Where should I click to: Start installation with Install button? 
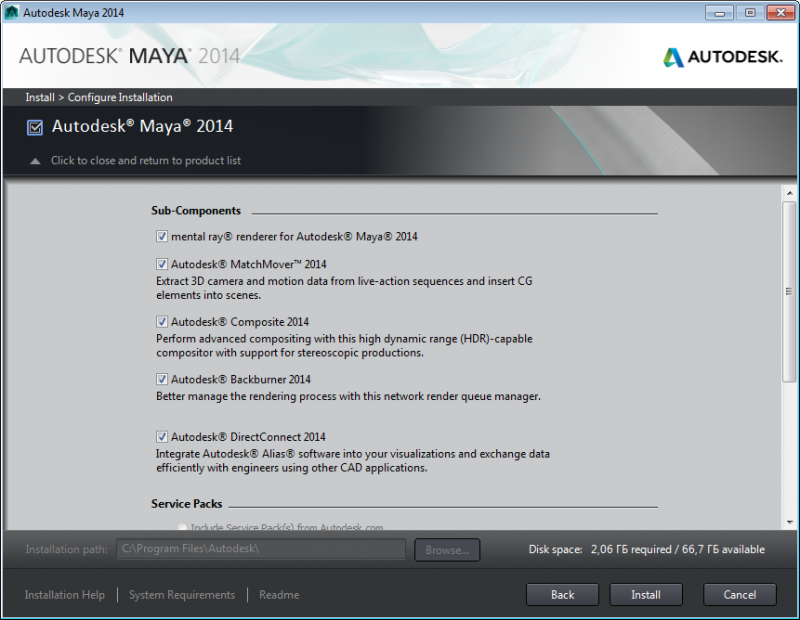click(x=646, y=595)
